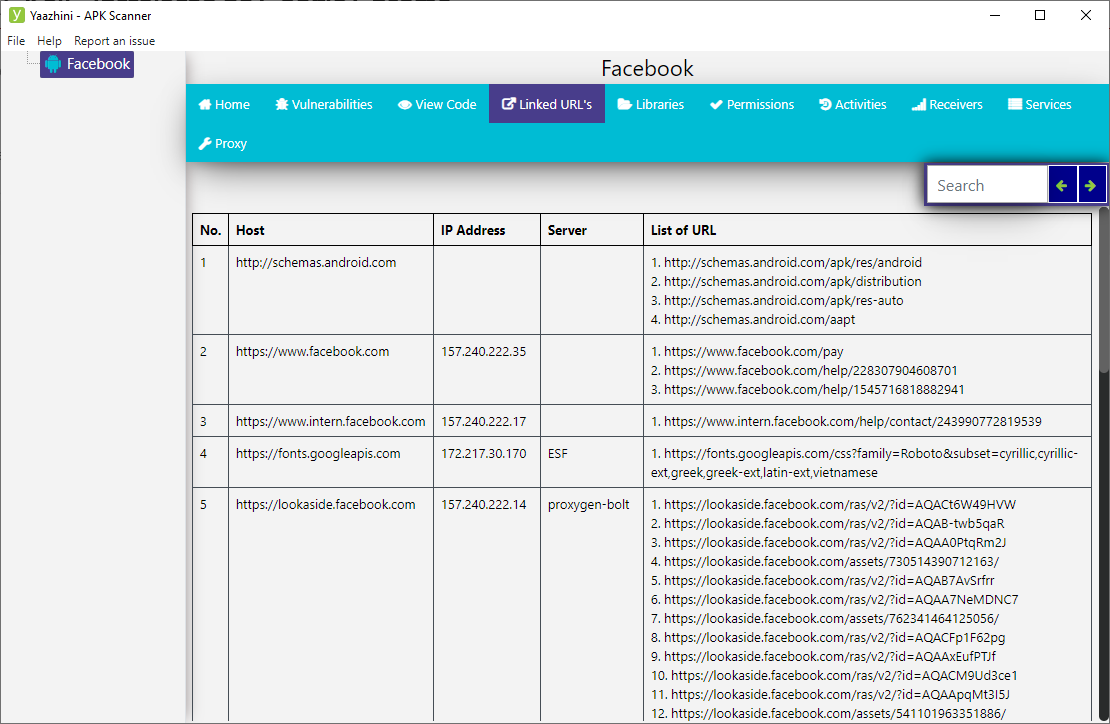Image resolution: width=1110 pixels, height=724 pixels.
Task: Open the Services tab
Action: (1040, 104)
